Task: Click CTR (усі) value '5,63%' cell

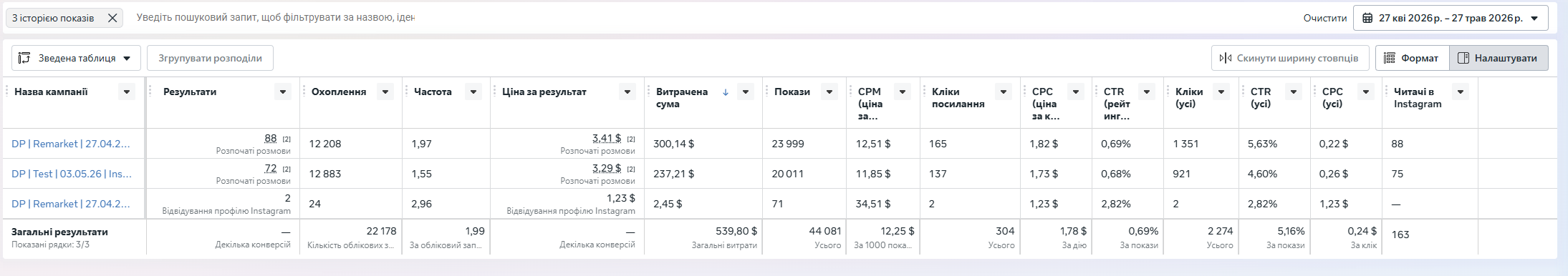Action: click(1262, 144)
